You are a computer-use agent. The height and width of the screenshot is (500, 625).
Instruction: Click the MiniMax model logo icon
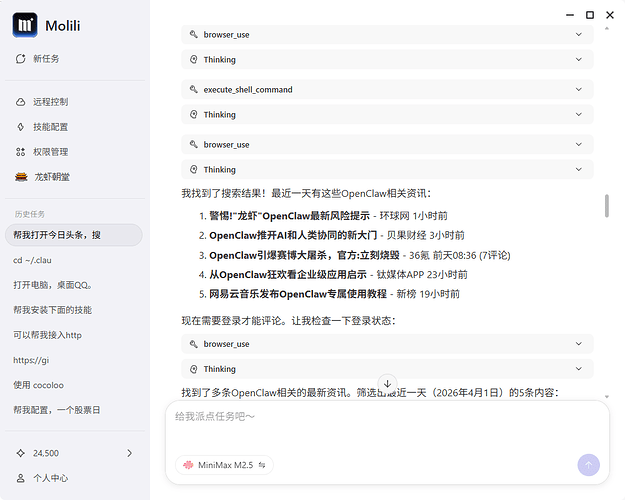click(x=188, y=465)
